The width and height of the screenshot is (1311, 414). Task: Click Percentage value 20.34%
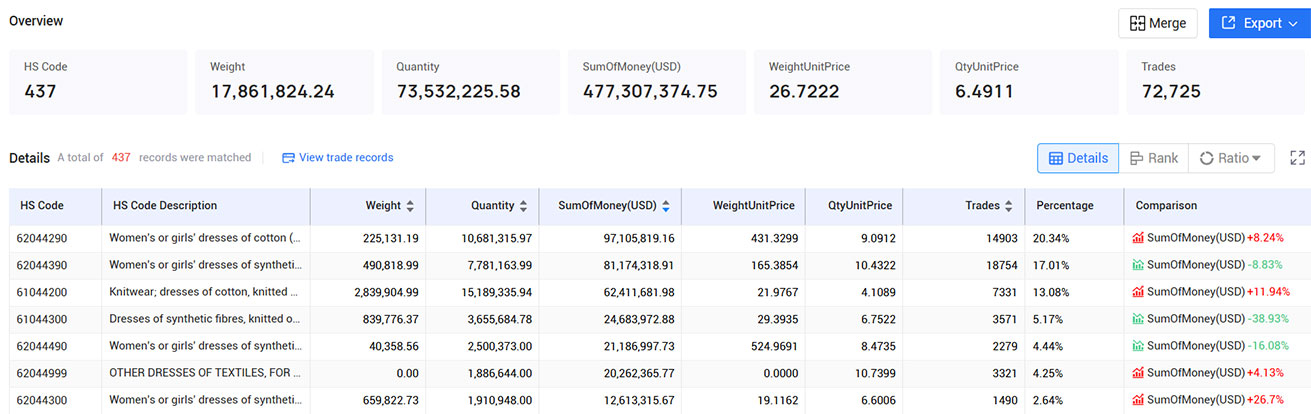click(x=1051, y=239)
